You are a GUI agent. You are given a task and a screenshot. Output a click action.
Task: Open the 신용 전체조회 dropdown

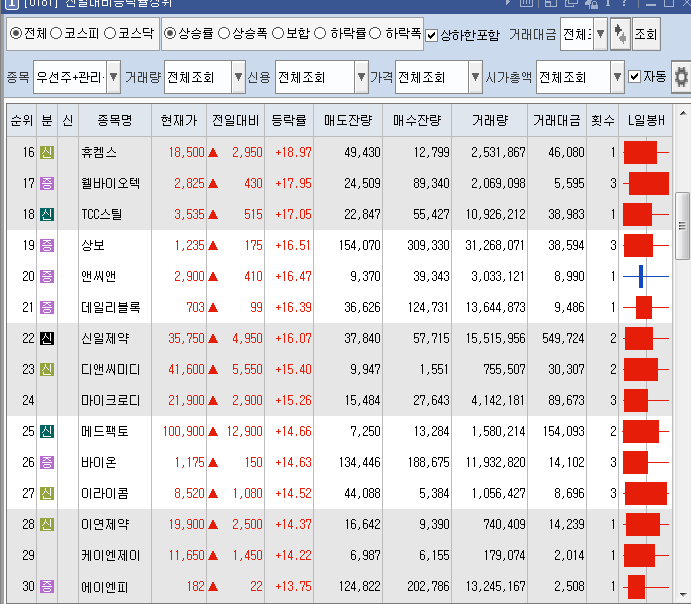click(x=361, y=77)
